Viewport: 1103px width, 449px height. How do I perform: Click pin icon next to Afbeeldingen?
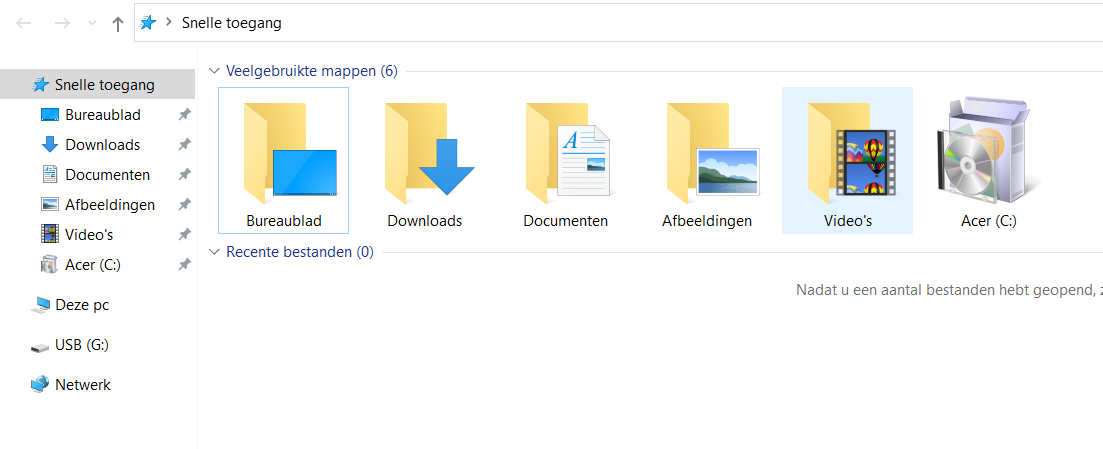click(184, 204)
